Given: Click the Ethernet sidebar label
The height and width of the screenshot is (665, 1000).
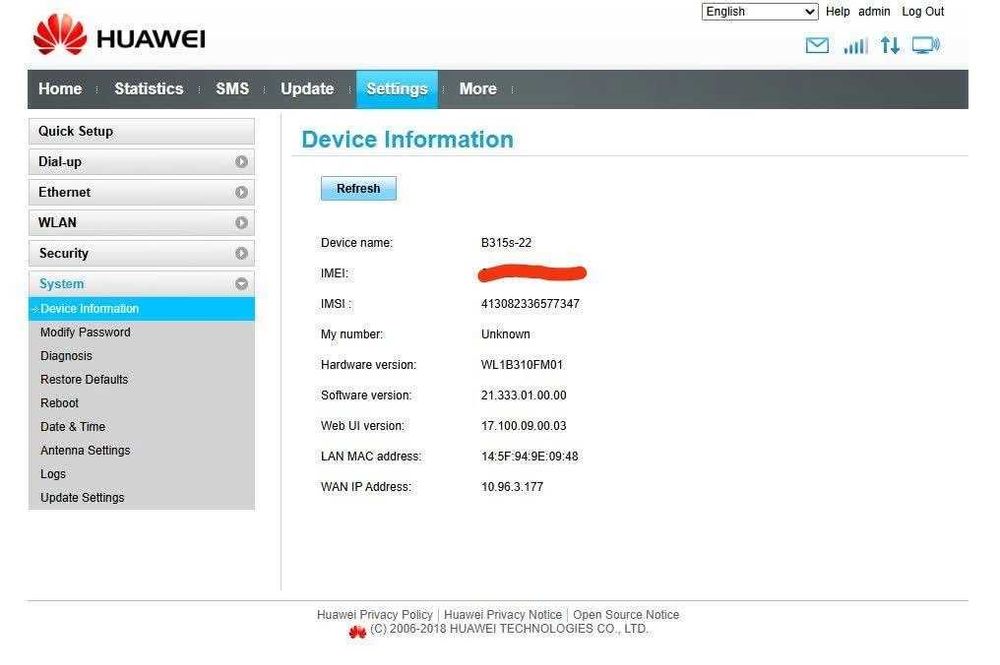Looking at the screenshot, I should 64,192.
